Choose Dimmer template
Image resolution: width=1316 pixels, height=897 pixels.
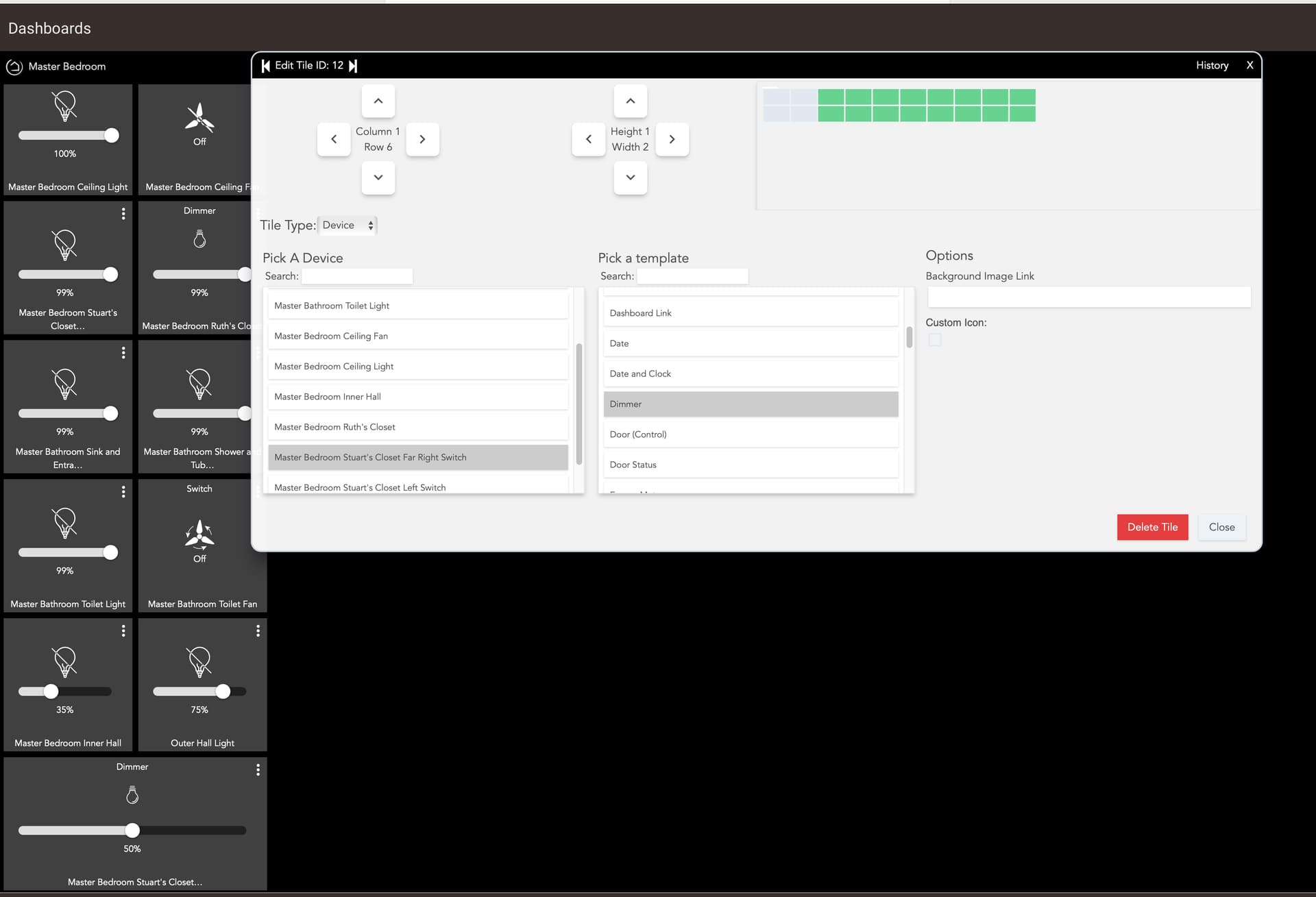pyautogui.click(x=751, y=404)
